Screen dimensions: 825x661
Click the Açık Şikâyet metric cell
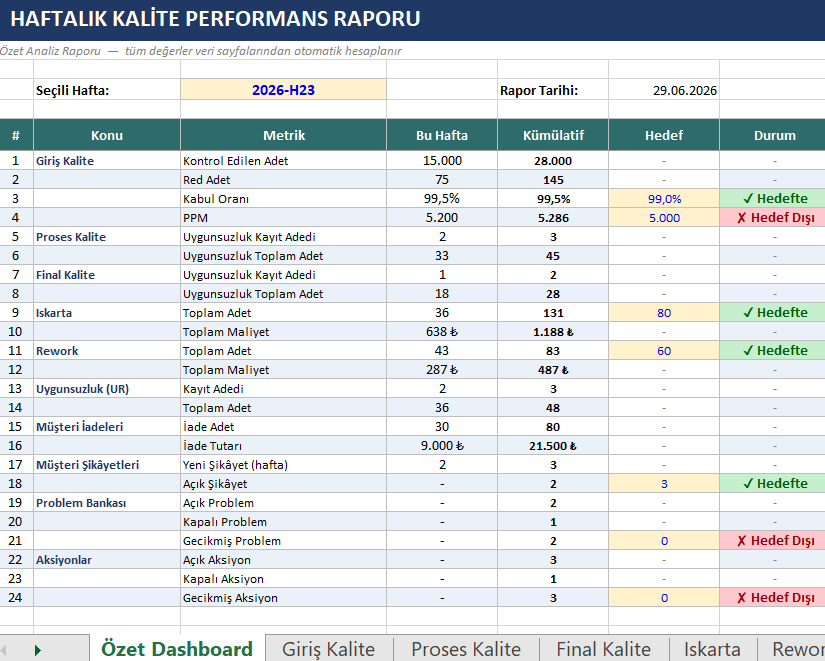point(284,484)
